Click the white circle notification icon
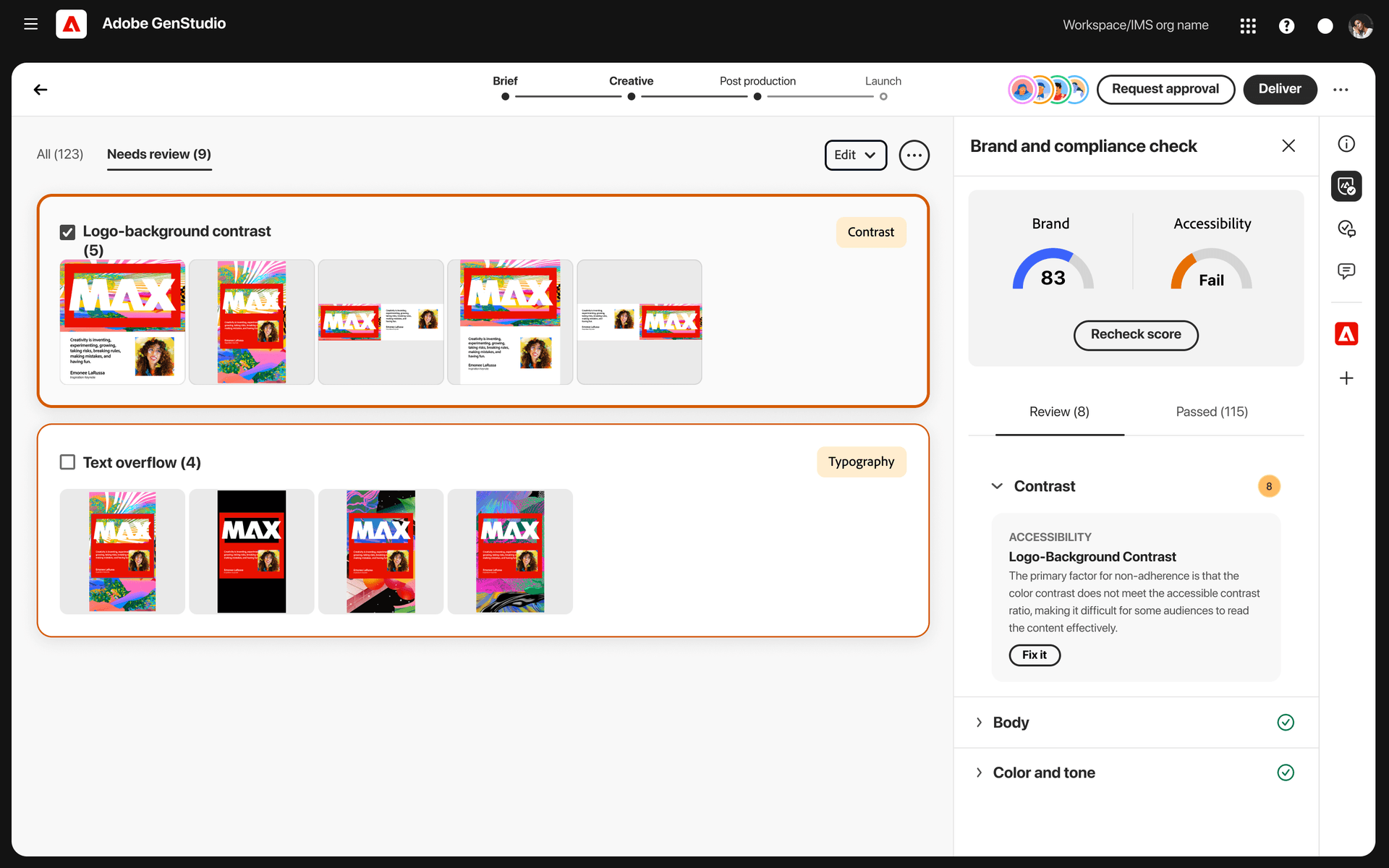The image size is (1389, 868). click(x=1325, y=26)
